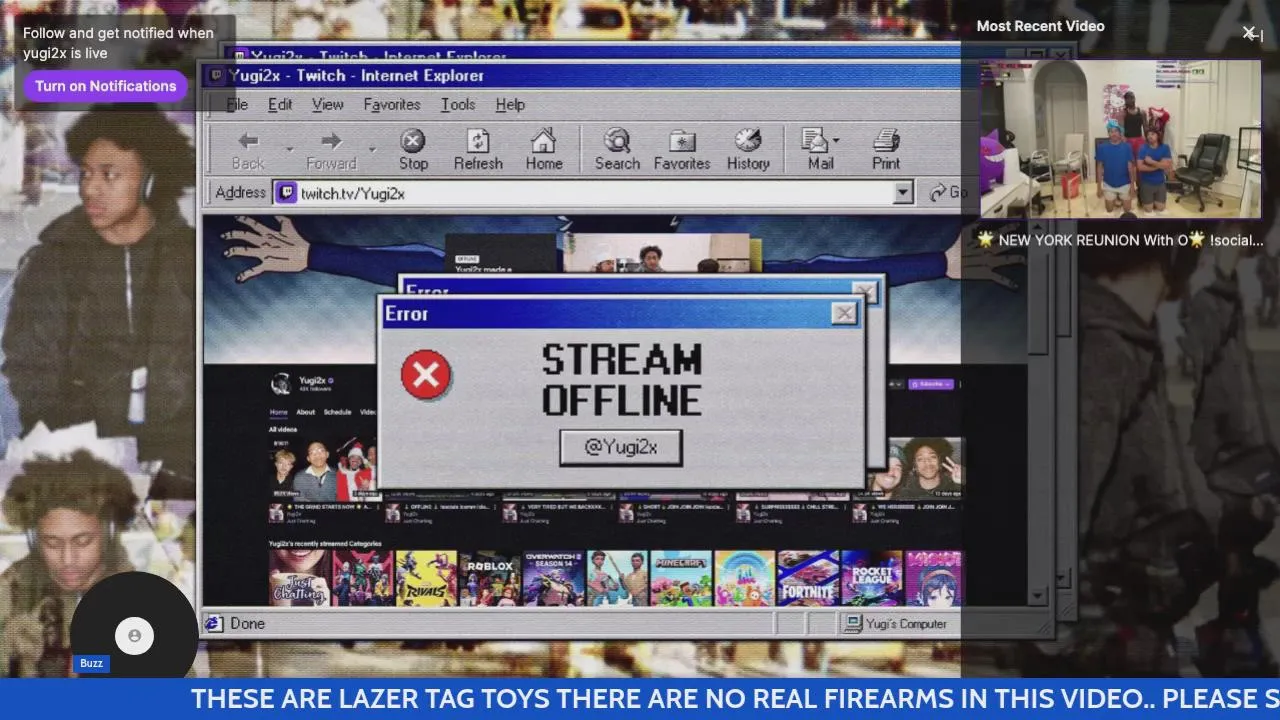
Task: Open the Favorites folder toolbar icon
Action: tap(682, 141)
